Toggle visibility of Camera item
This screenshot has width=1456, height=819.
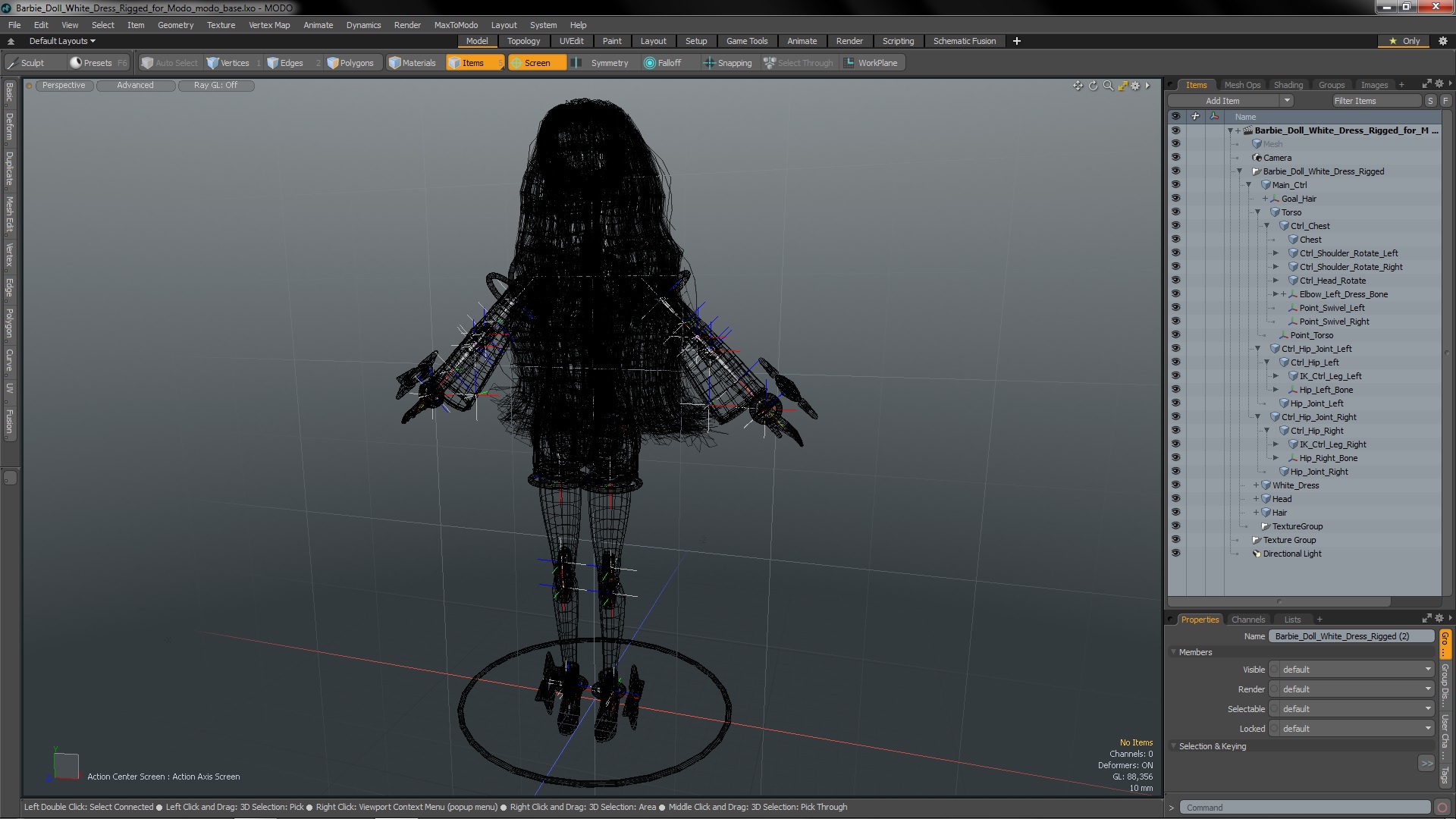tap(1175, 158)
